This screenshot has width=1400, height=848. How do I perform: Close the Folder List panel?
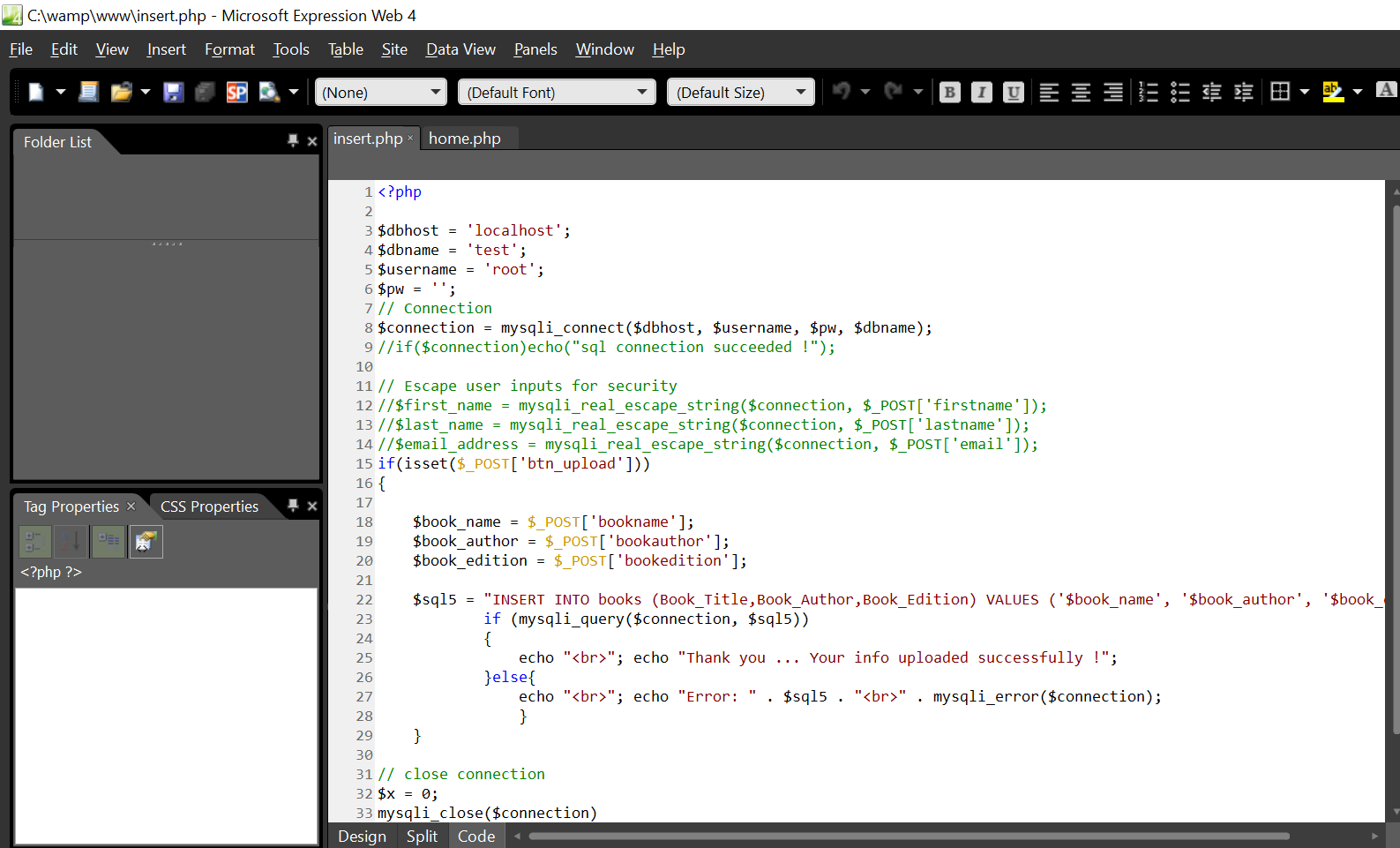[312, 141]
